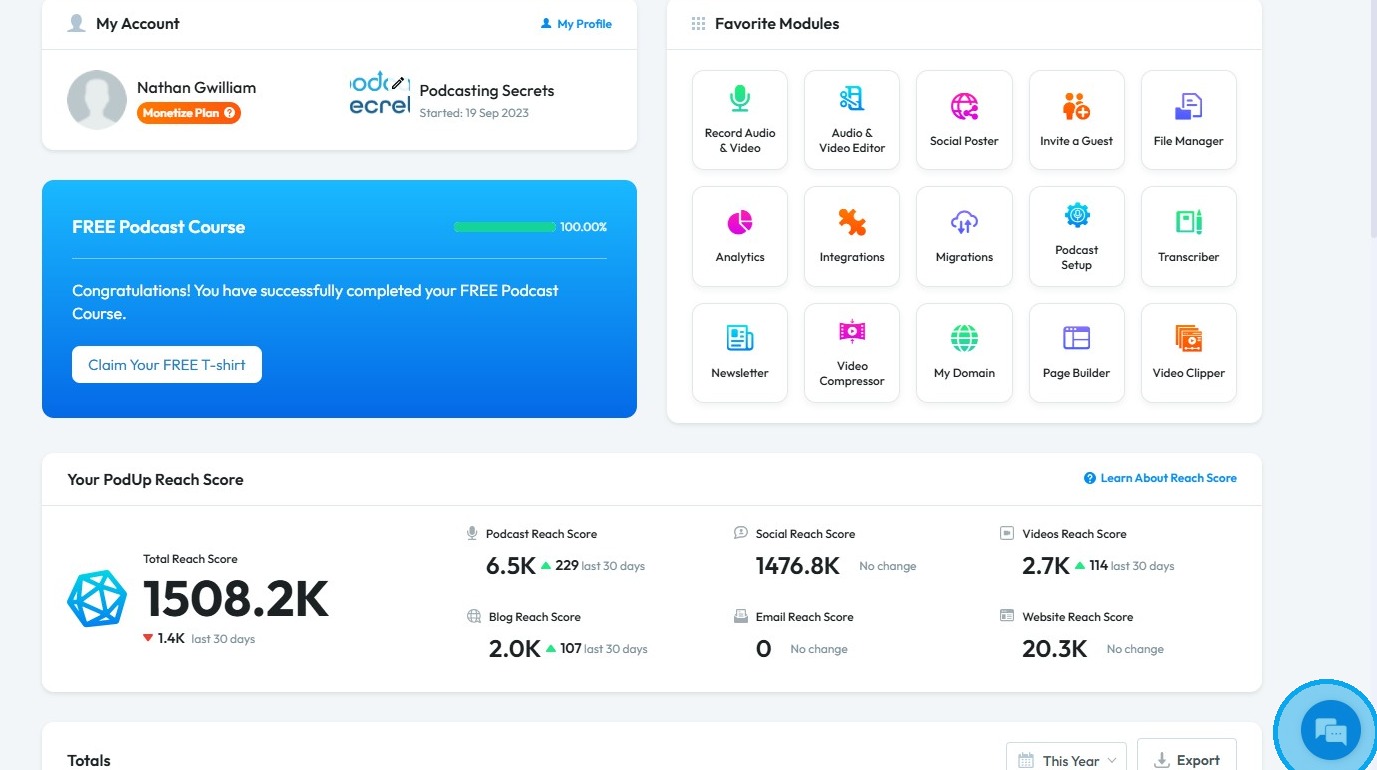
Task: Click the Website Reach Score icon
Action: coord(1007,616)
